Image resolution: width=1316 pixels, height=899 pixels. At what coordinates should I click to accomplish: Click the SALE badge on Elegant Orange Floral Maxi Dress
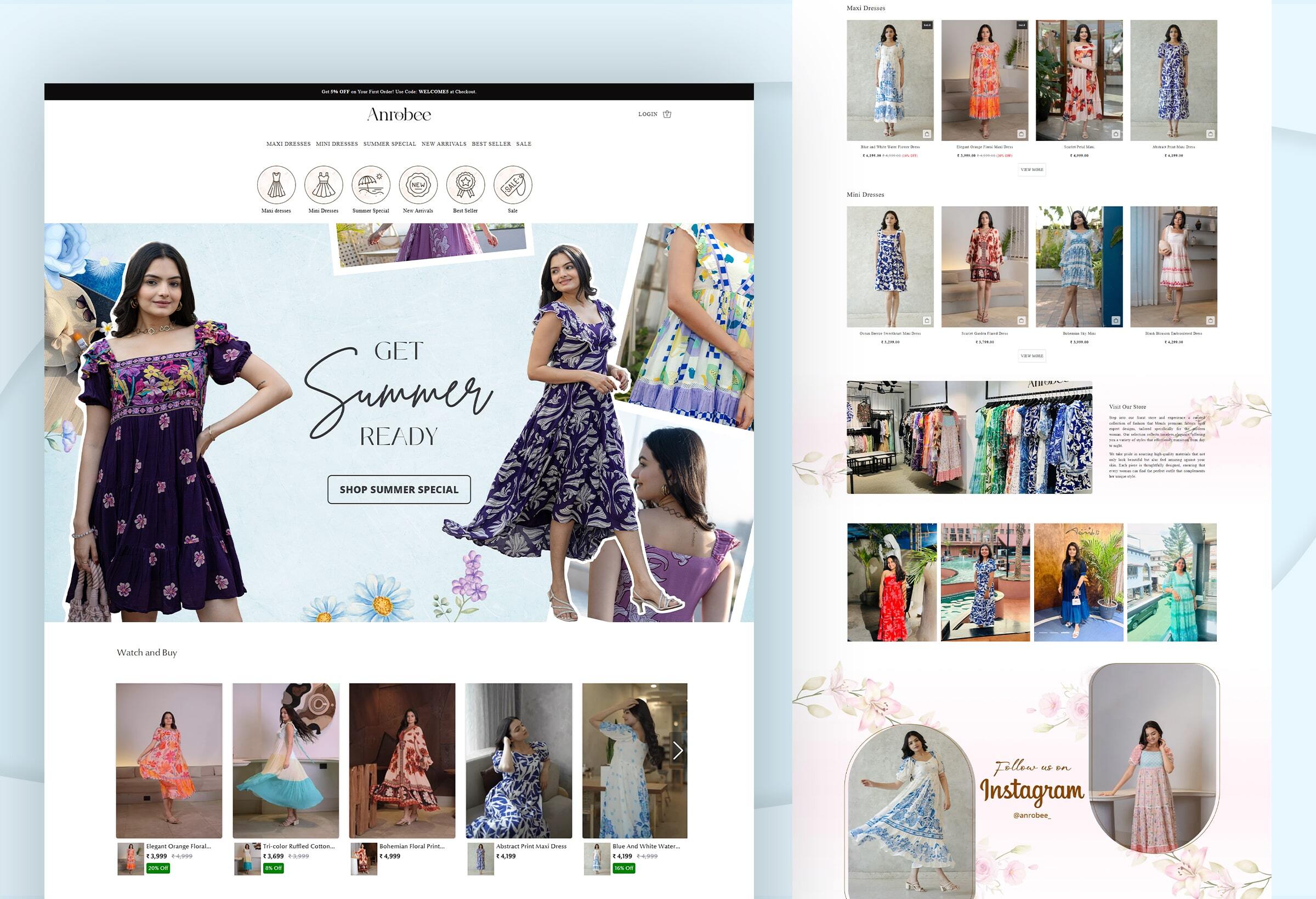[1022, 25]
